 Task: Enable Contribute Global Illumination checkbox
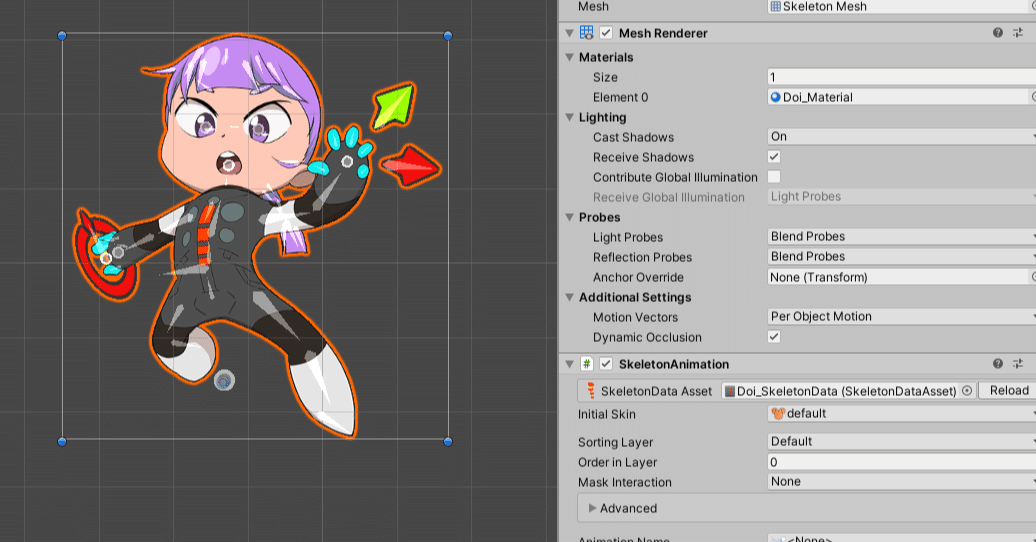point(774,176)
